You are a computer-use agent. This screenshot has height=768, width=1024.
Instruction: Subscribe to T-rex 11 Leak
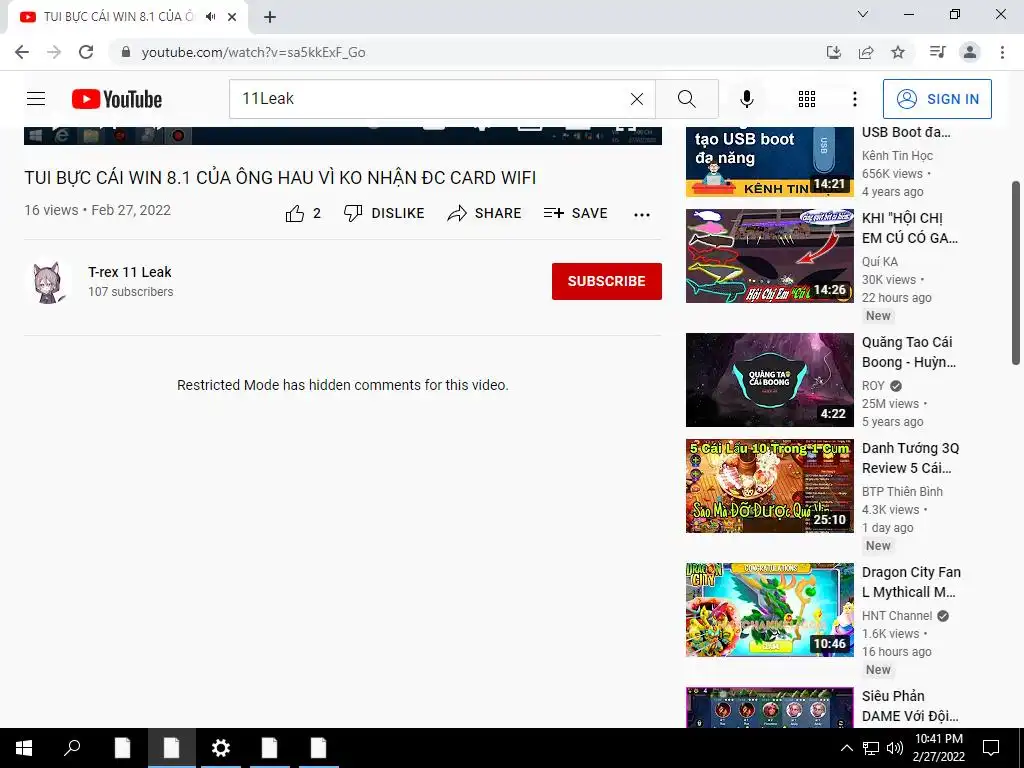point(607,281)
